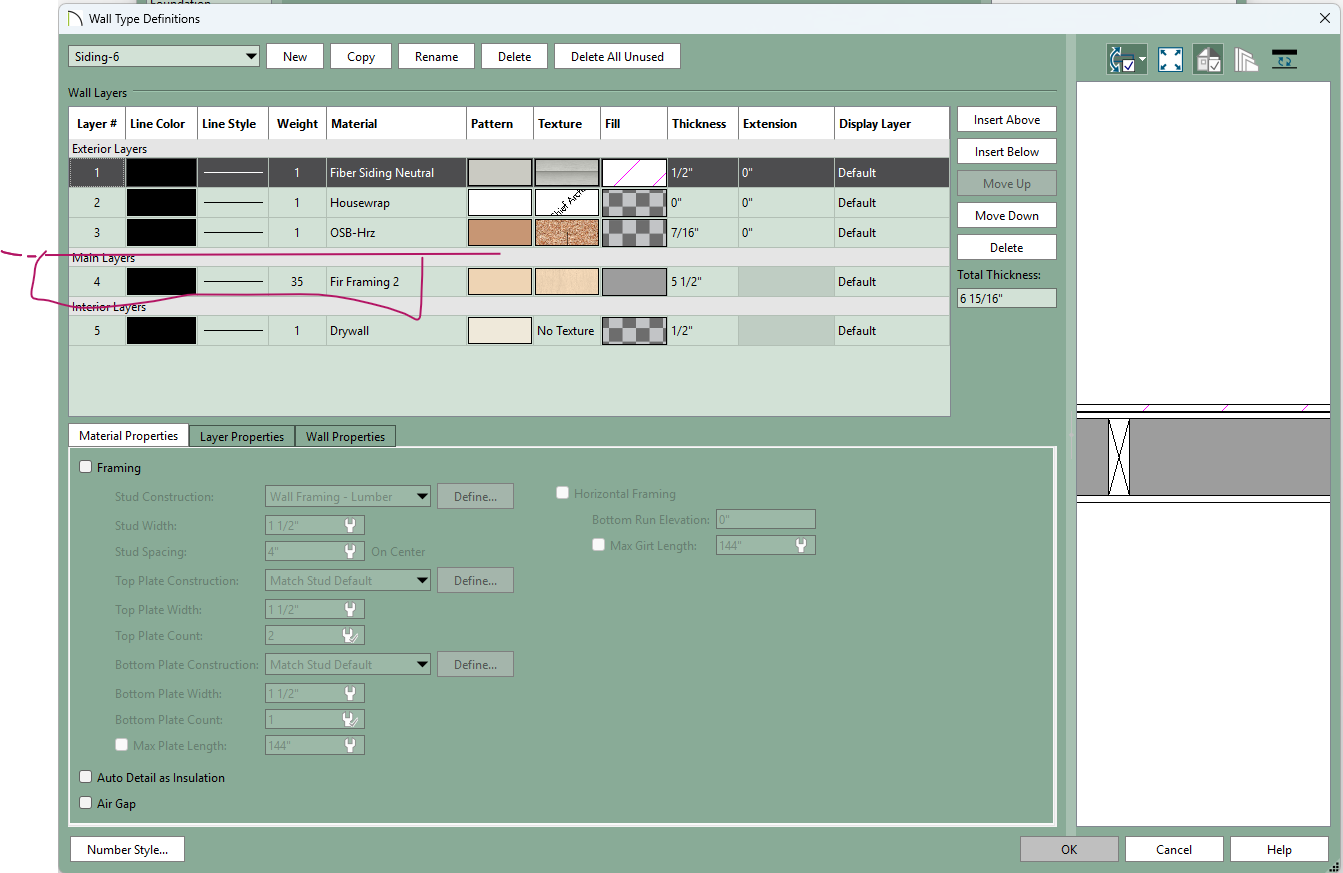Select the Fir Framing 2 material cell
Screen dimensions: 1343x873
(396, 281)
